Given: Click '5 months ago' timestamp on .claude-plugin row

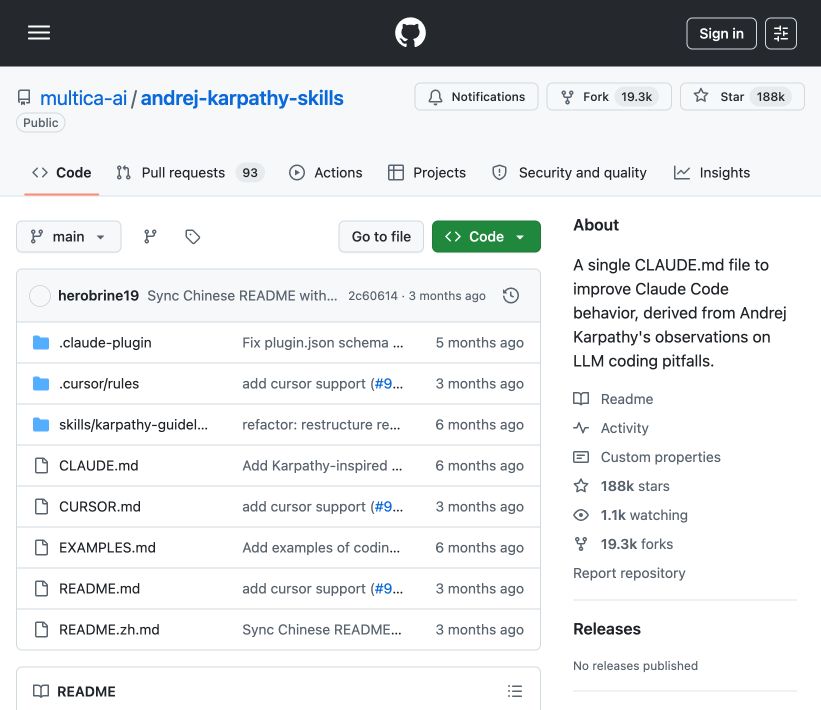Looking at the screenshot, I should [x=479, y=342].
